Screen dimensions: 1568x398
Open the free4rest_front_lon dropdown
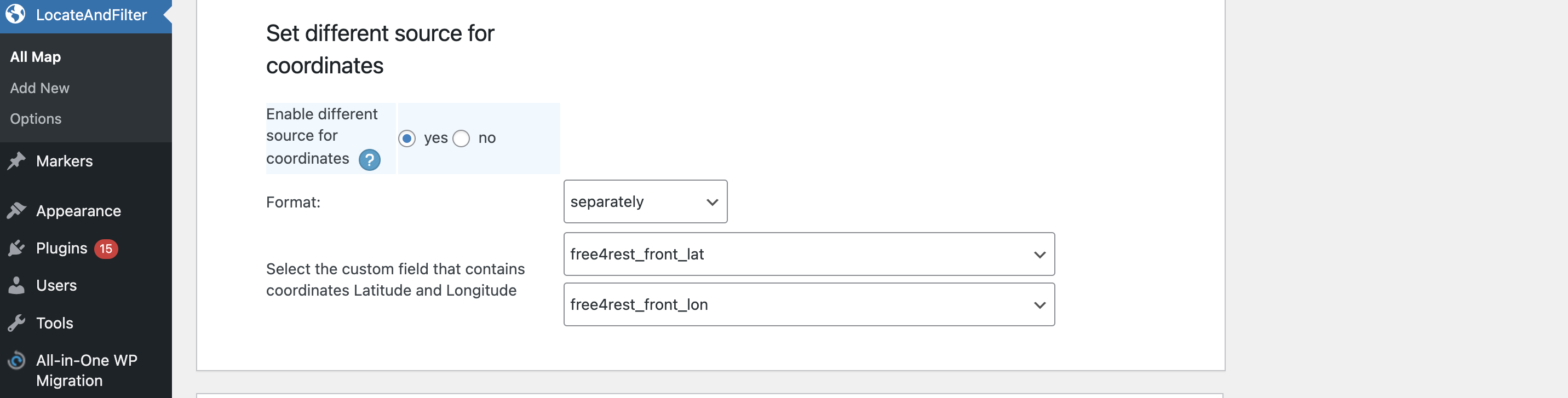(808, 304)
